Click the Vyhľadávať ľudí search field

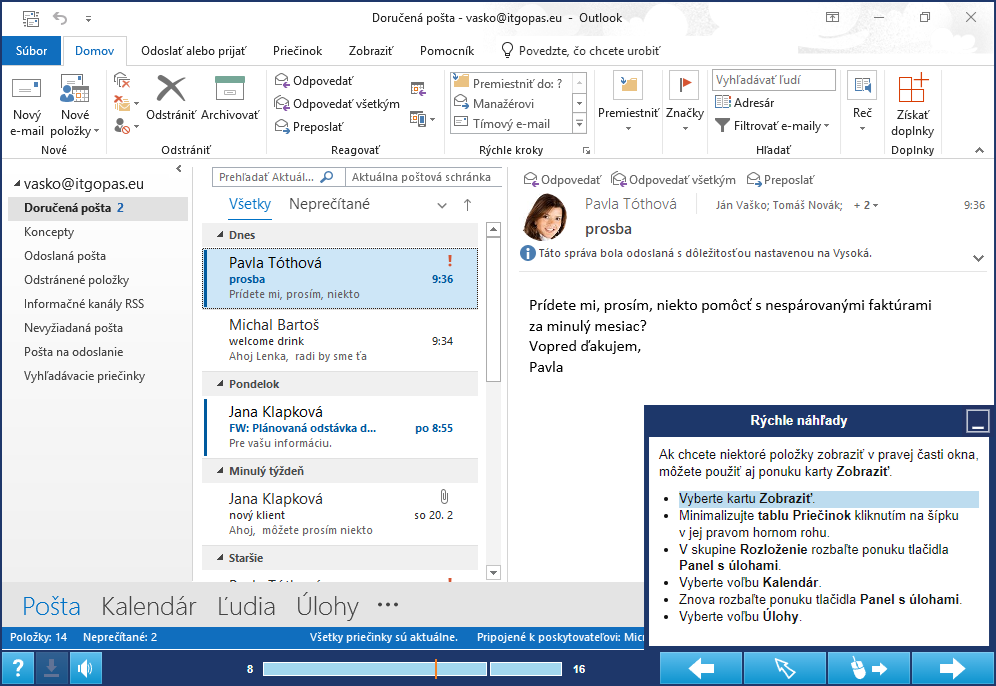click(774, 80)
